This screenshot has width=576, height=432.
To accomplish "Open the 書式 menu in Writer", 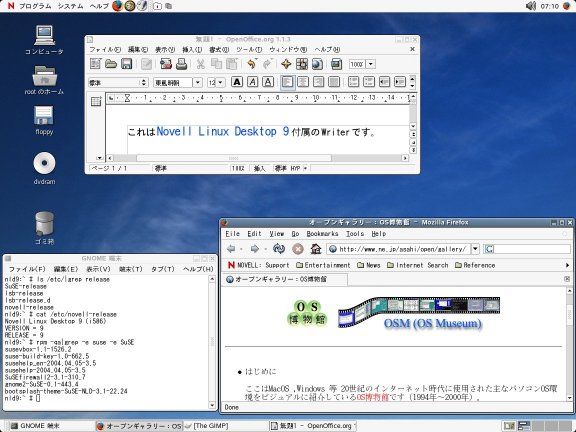I will 219,49.
